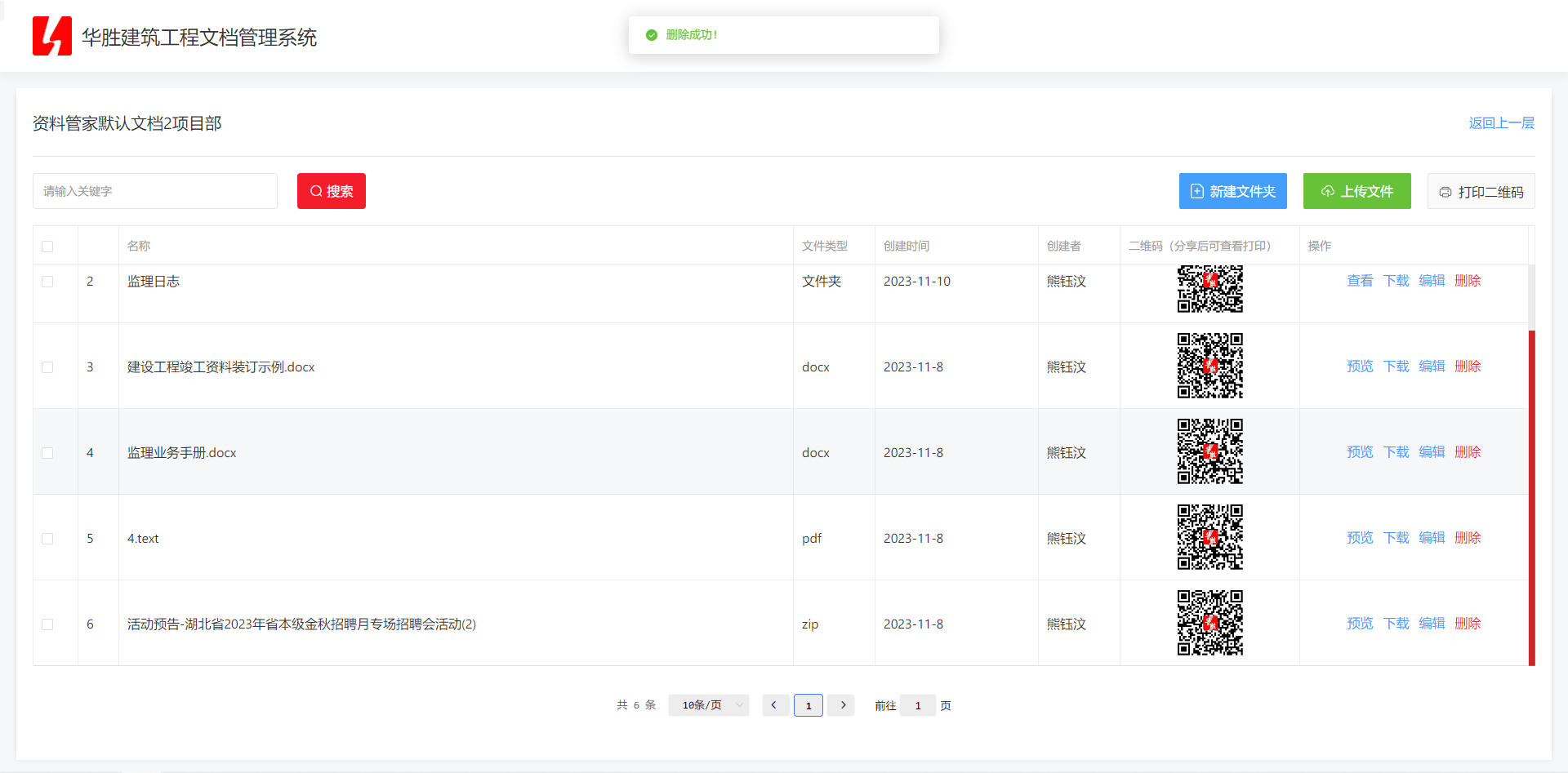Click 编辑 for 建设工程竣工资料装订示例.docx
The width and height of the screenshot is (1568, 773).
pos(1432,367)
